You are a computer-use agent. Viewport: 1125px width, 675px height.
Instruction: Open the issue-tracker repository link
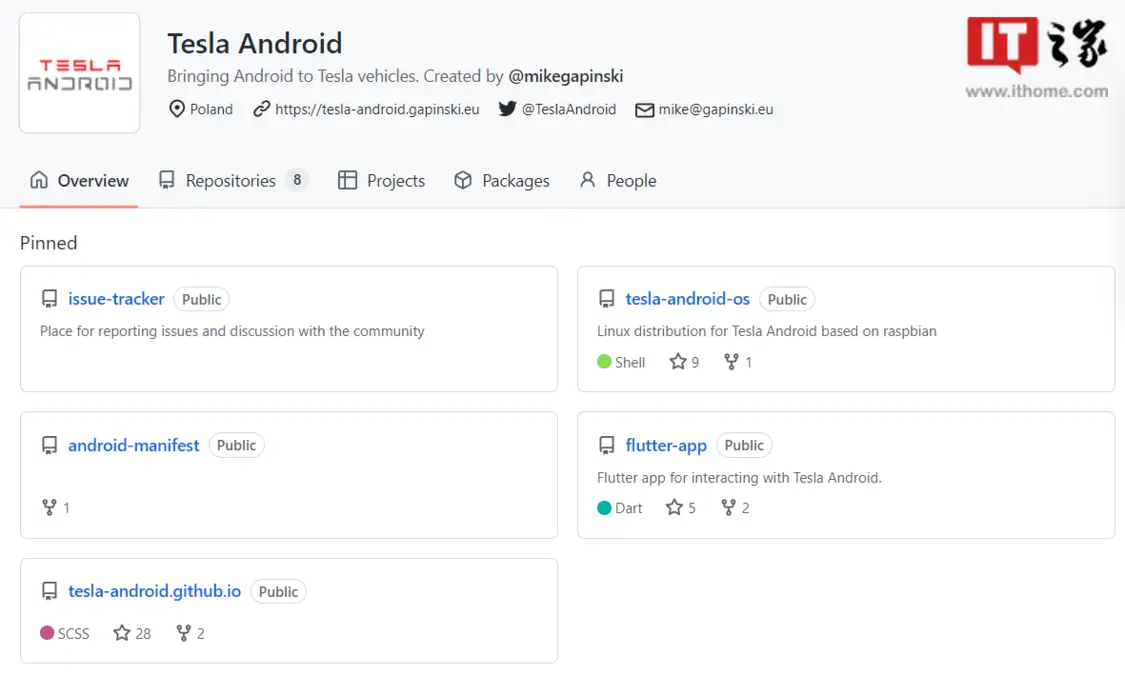pyautogui.click(x=116, y=299)
